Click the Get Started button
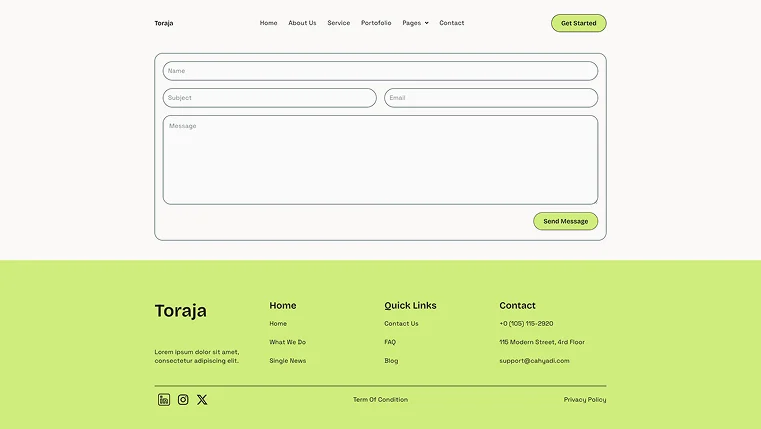 click(x=579, y=23)
